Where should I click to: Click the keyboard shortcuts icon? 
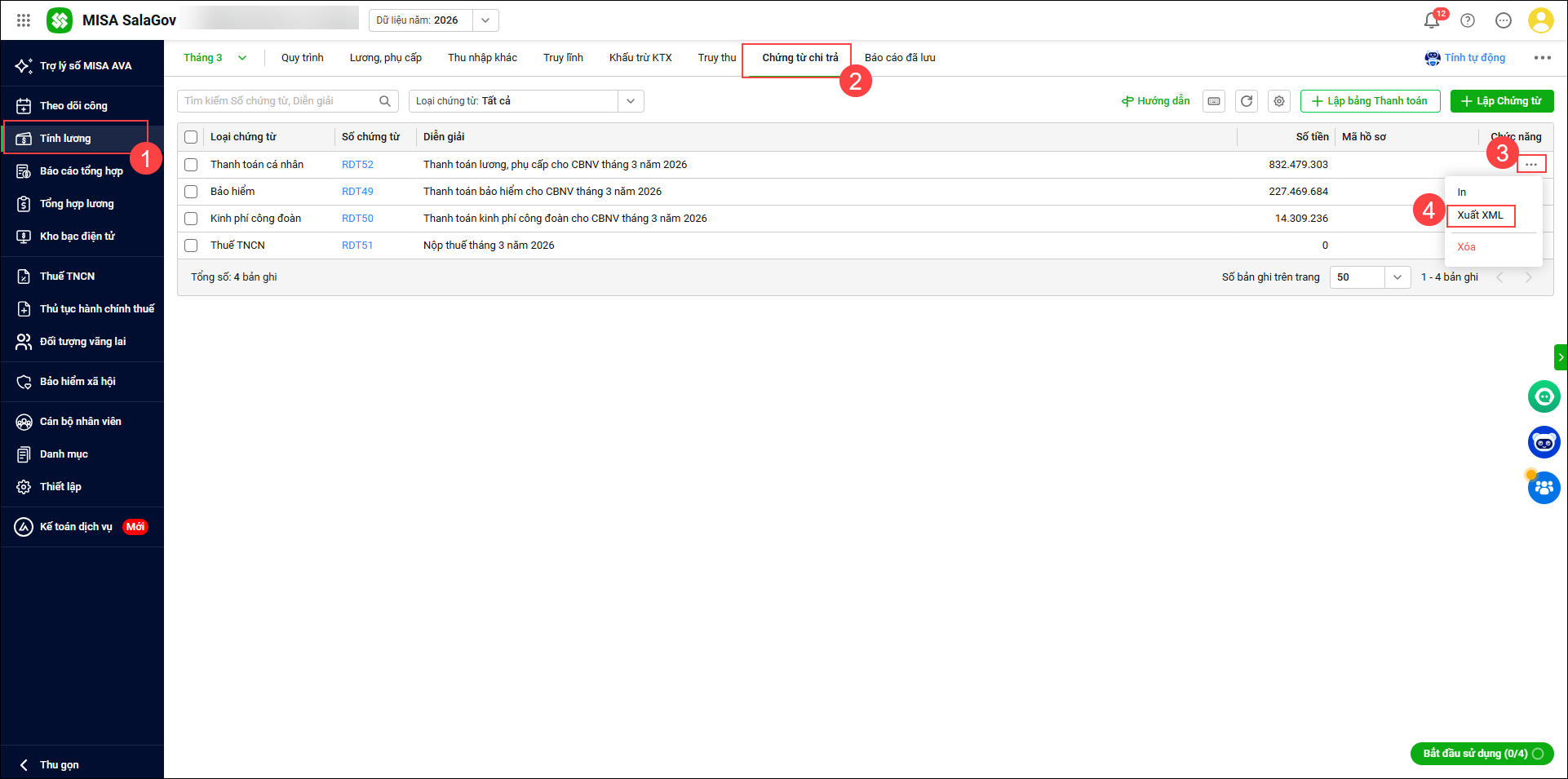(1214, 101)
